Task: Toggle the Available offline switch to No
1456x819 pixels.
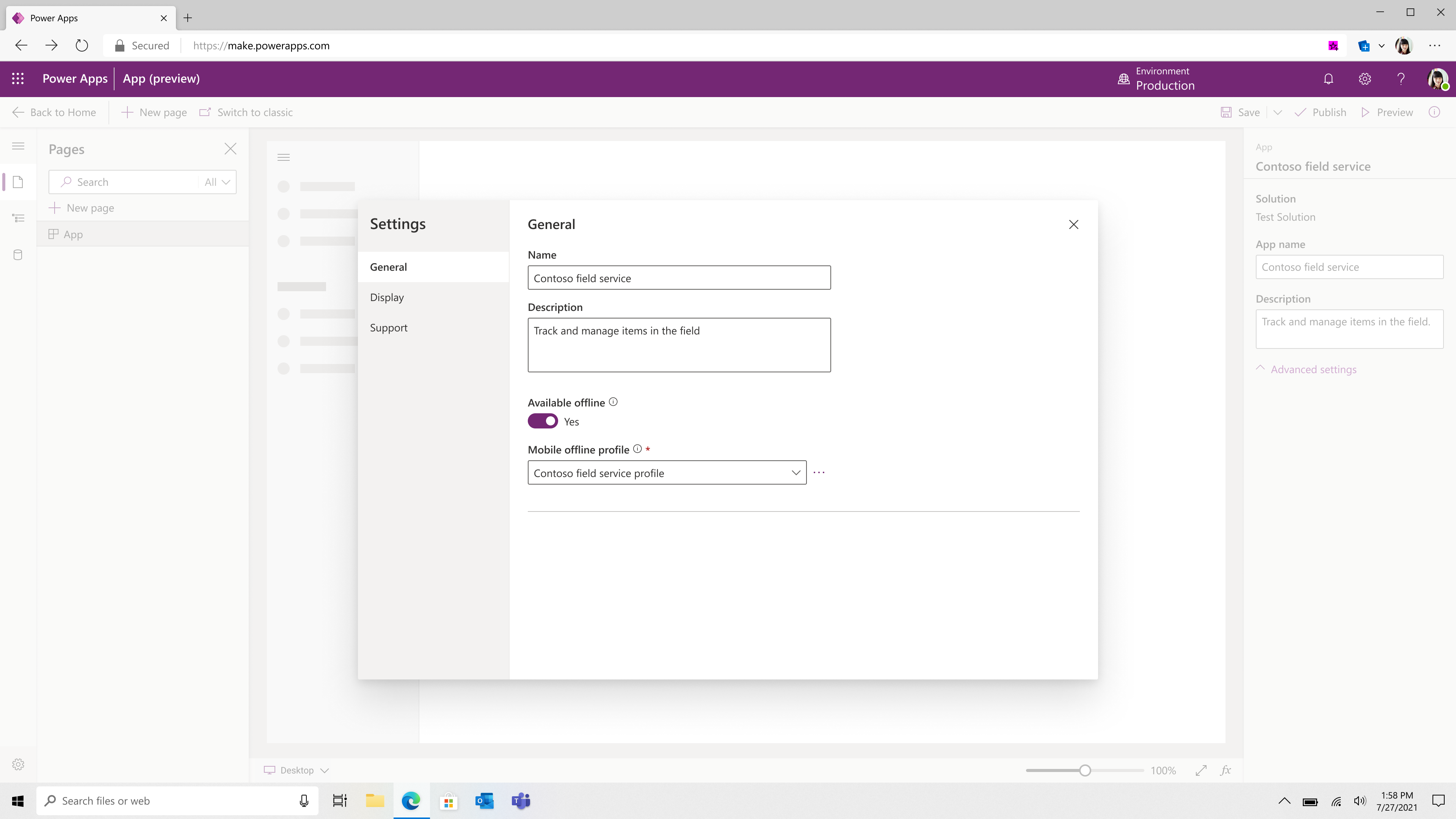Action: [543, 420]
